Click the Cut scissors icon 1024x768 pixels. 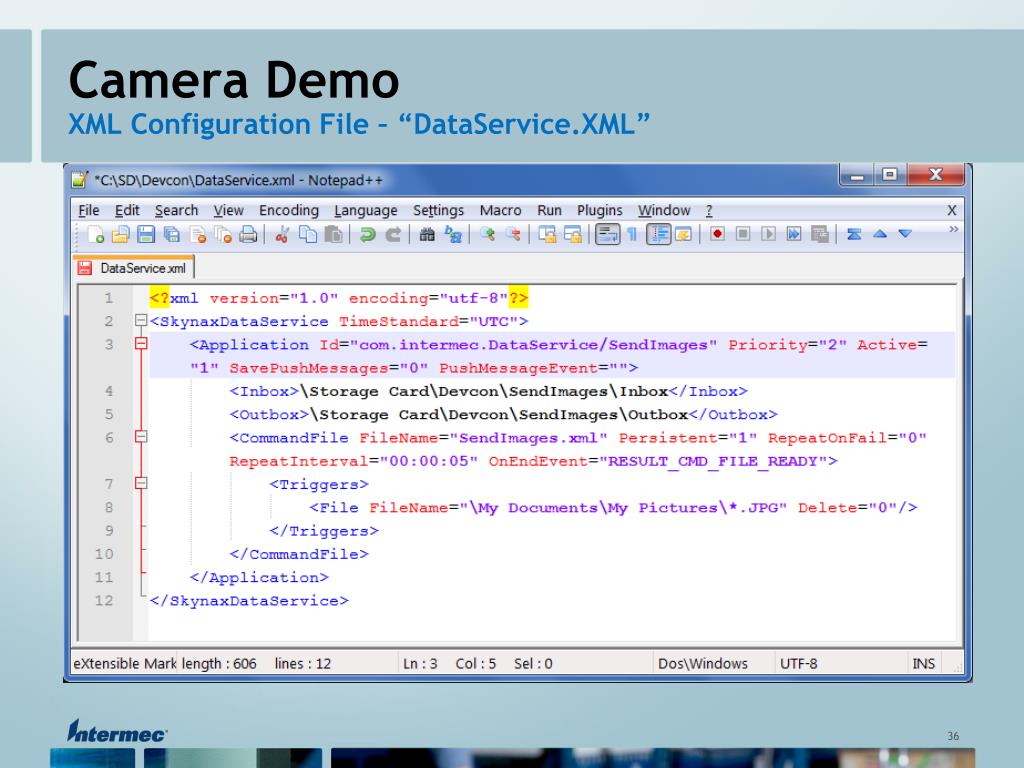[x=283, y=234]
